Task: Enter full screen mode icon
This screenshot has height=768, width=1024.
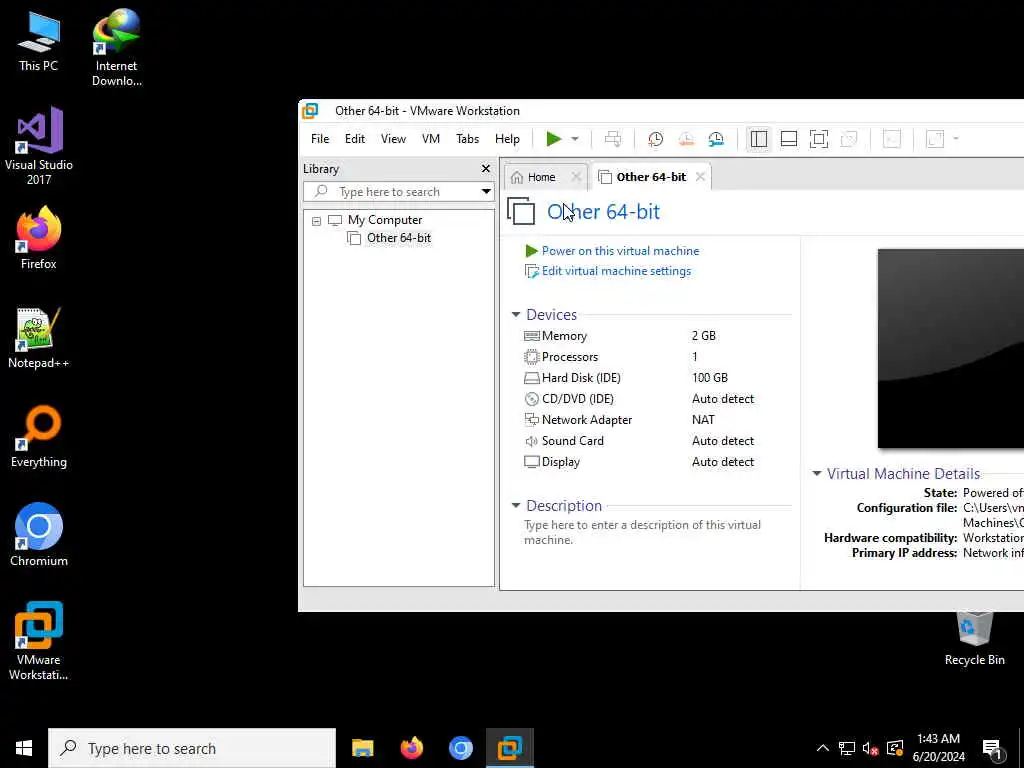Action: pos(819,138)
